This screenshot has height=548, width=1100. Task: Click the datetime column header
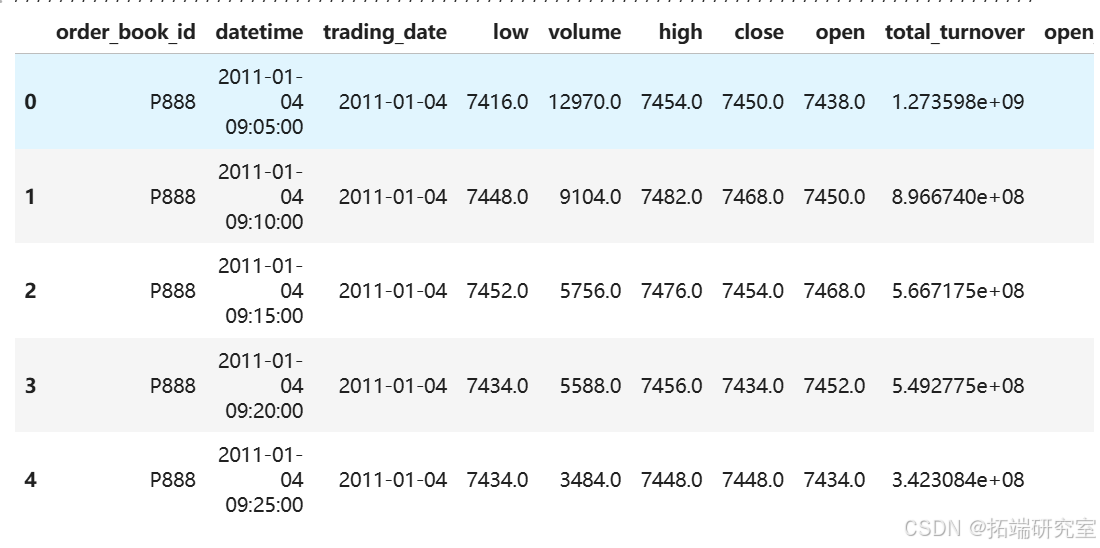point(259,32)
